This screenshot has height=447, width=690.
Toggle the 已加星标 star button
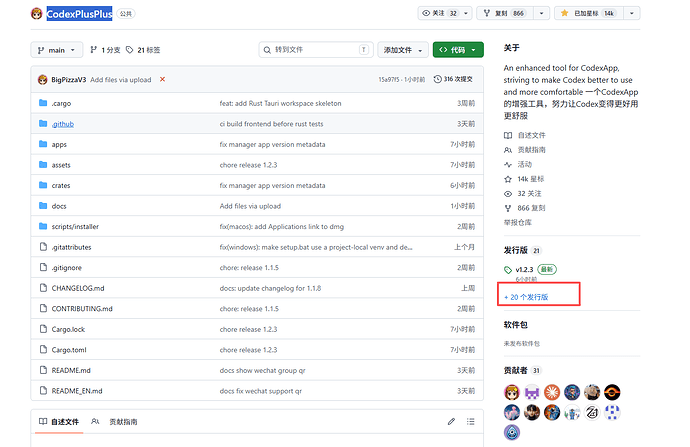589,13
